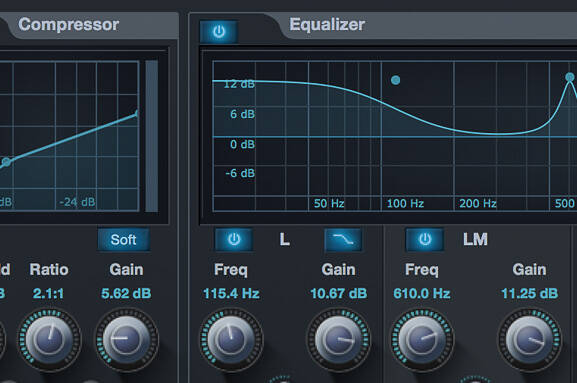
Task: Click the 5.62 dB compressor gain value
Action: (x=126, y=294)
